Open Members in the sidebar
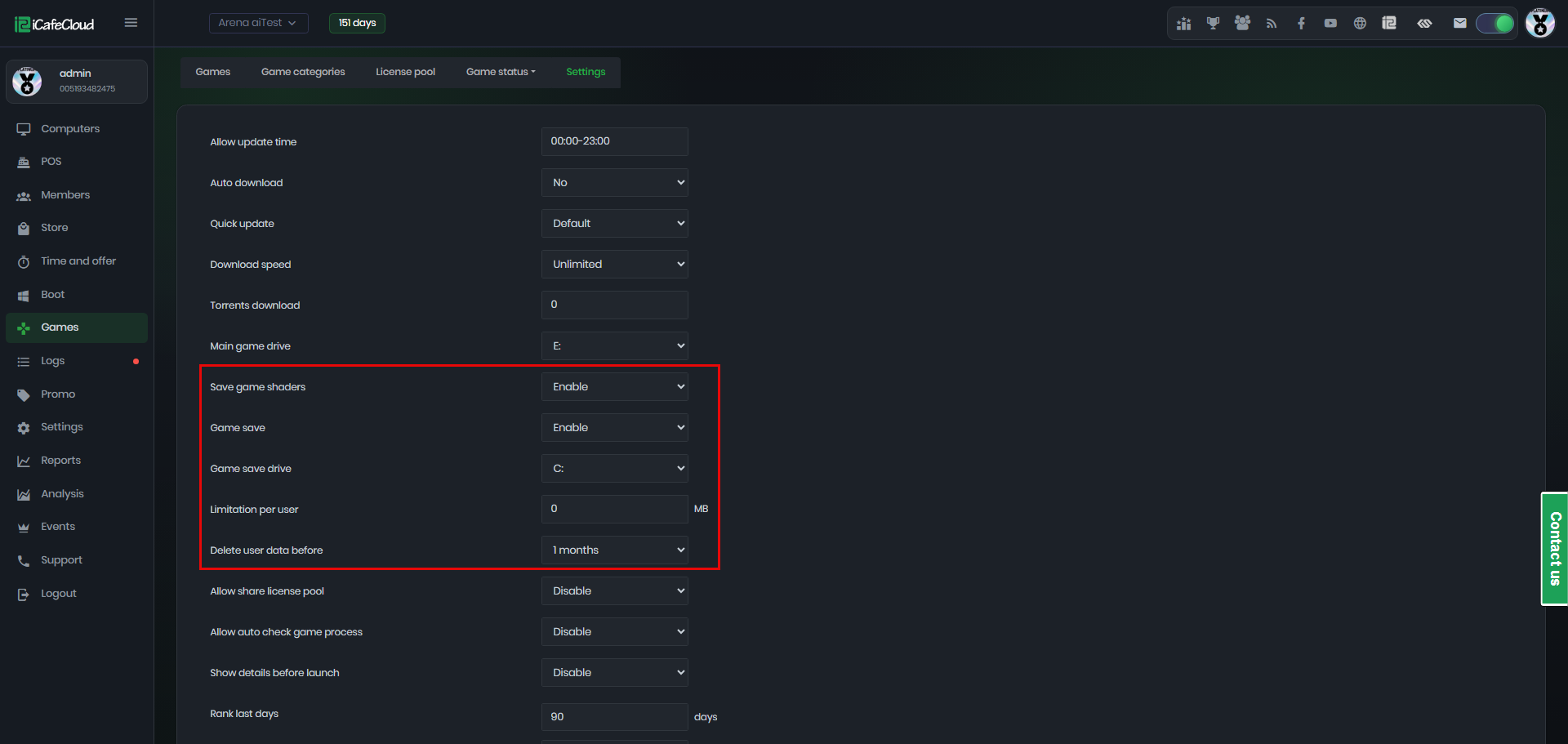This screenshot has height=744, width=1568. point(77,195)
